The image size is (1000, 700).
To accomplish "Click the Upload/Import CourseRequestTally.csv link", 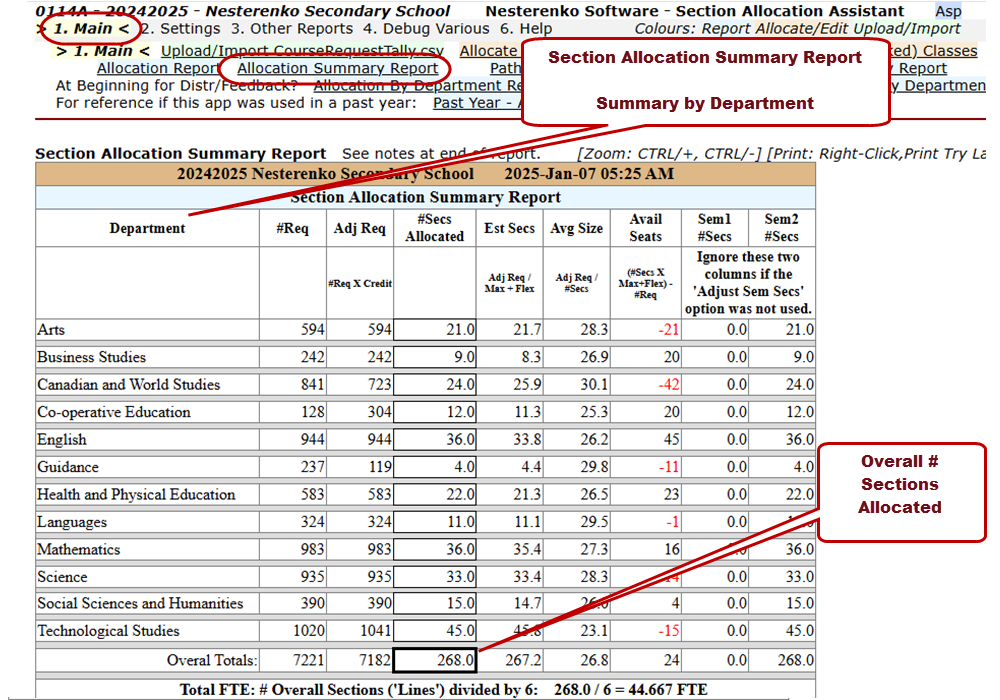I will pos(302,51).
